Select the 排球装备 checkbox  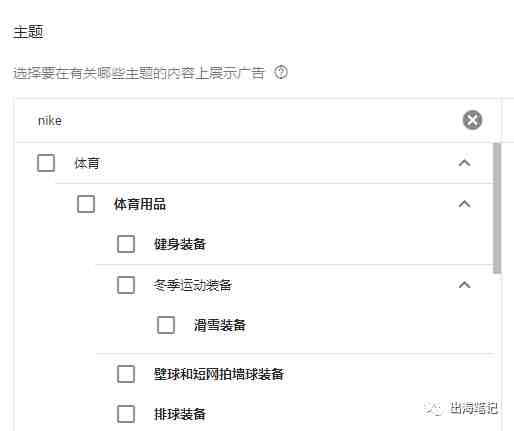[x=126, y=414]
